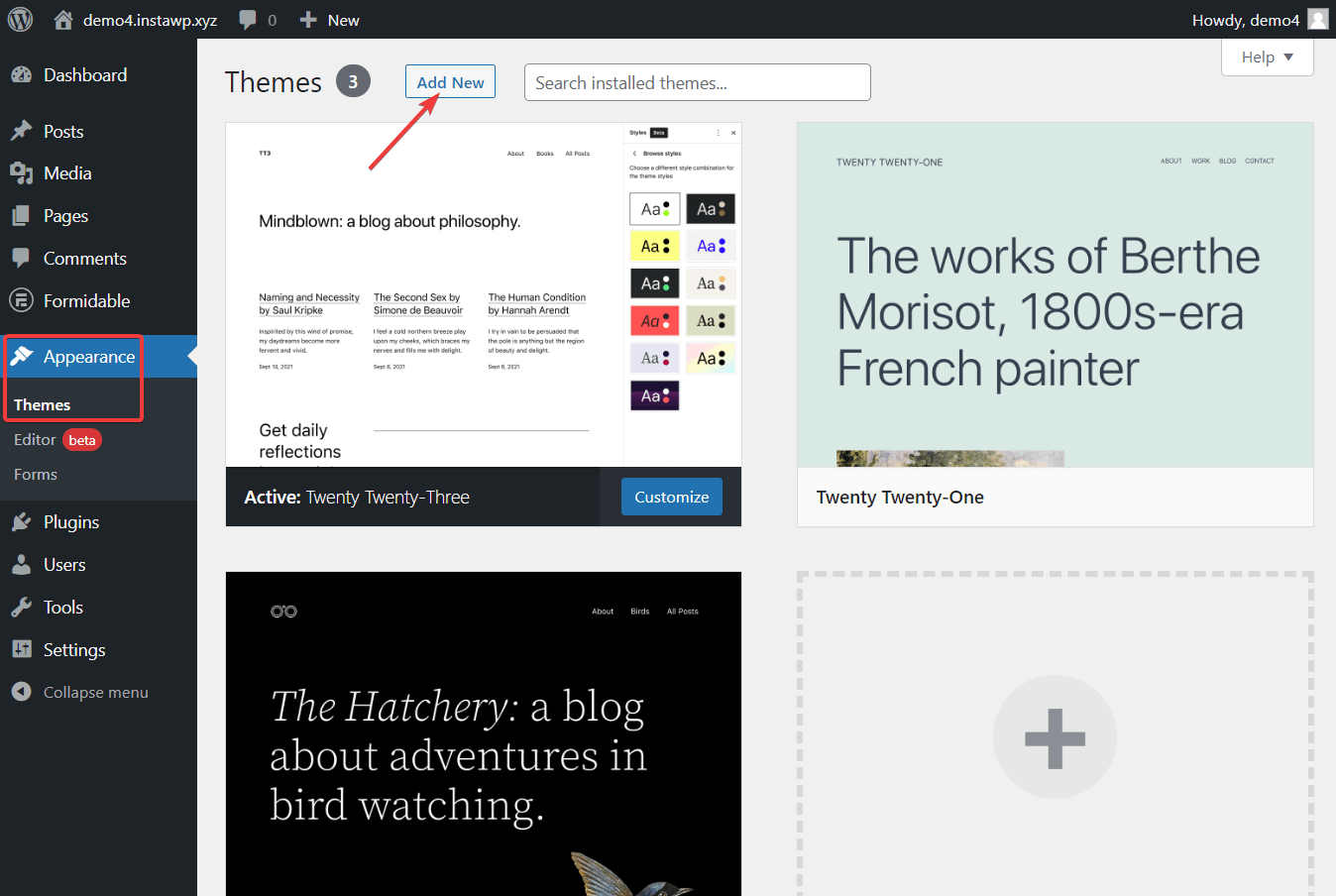
Task: Select the Twenty Twenty-One theme screenshot
Action: (x=1056, y=294)
